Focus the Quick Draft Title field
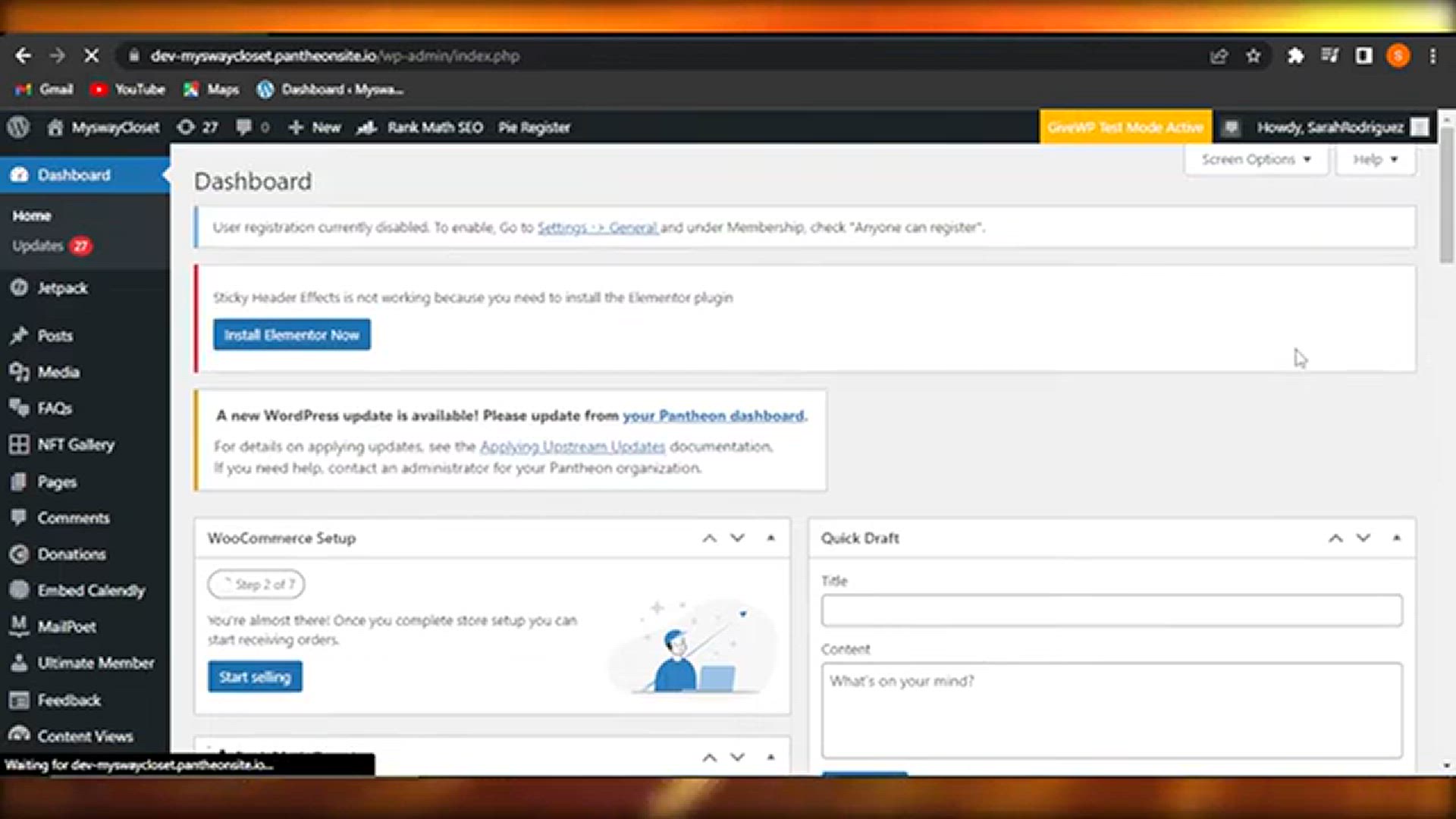This screenshot has width=1456, height=819. point(1112,610)
